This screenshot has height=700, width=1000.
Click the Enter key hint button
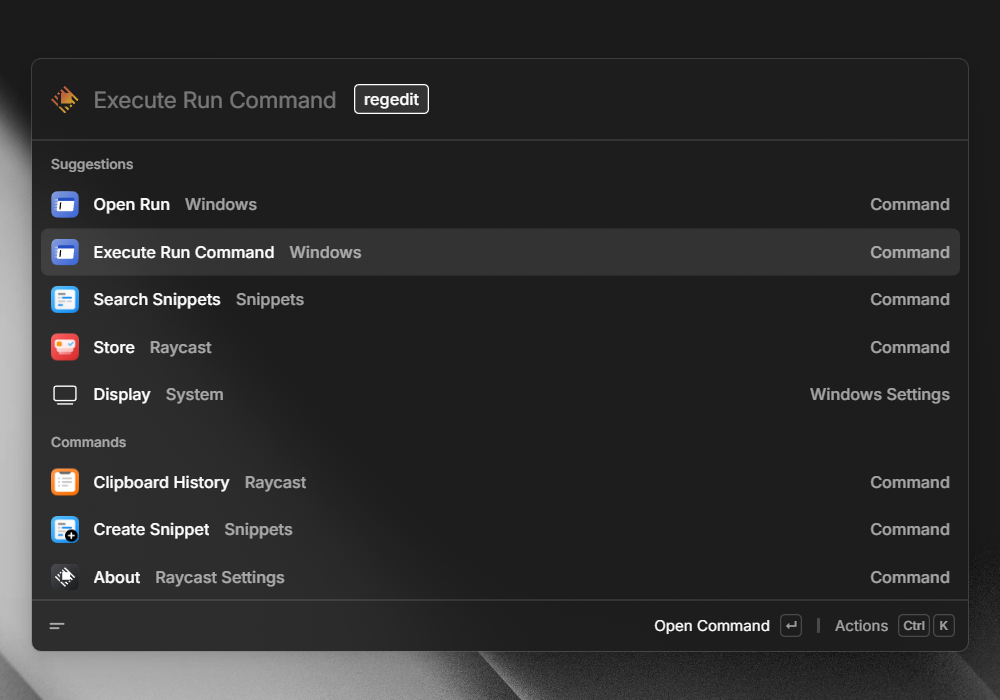coord(791,626)
